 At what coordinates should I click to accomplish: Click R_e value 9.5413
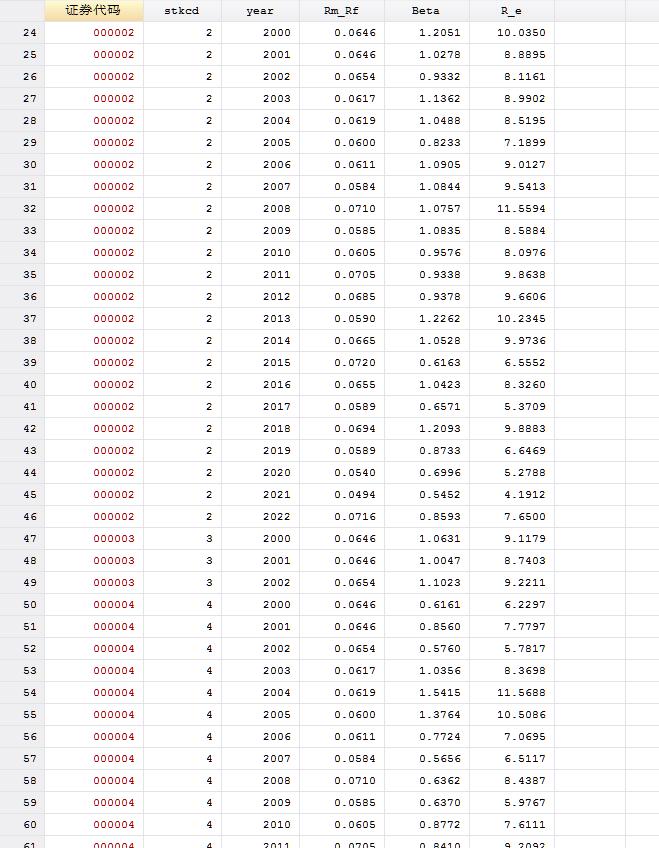coord(525,187)
